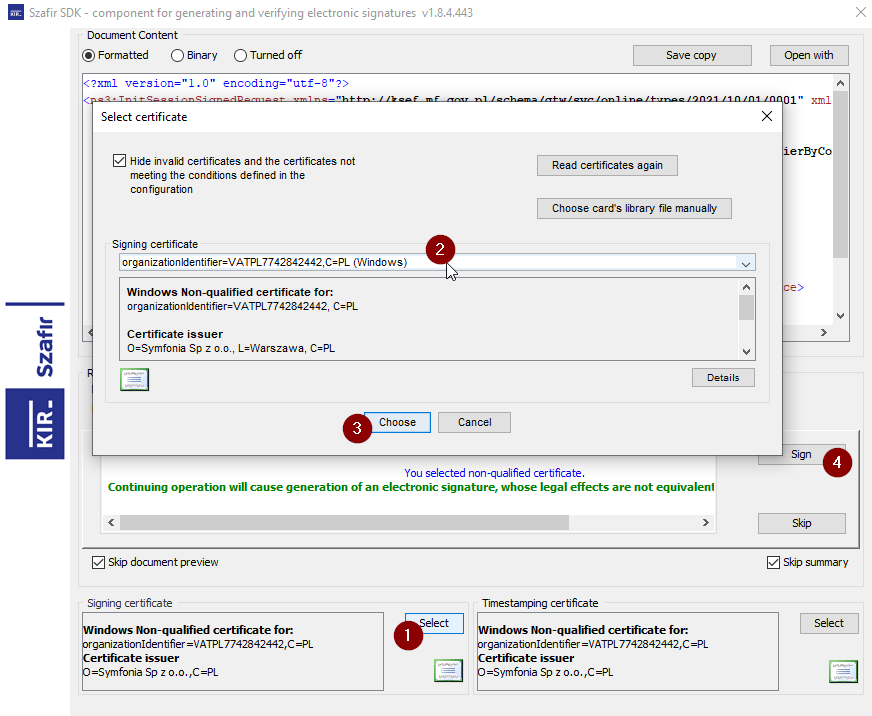Click the green 'Continuing operation will cause' warning text
872x716 pixels.
click(x=411, y=487)
